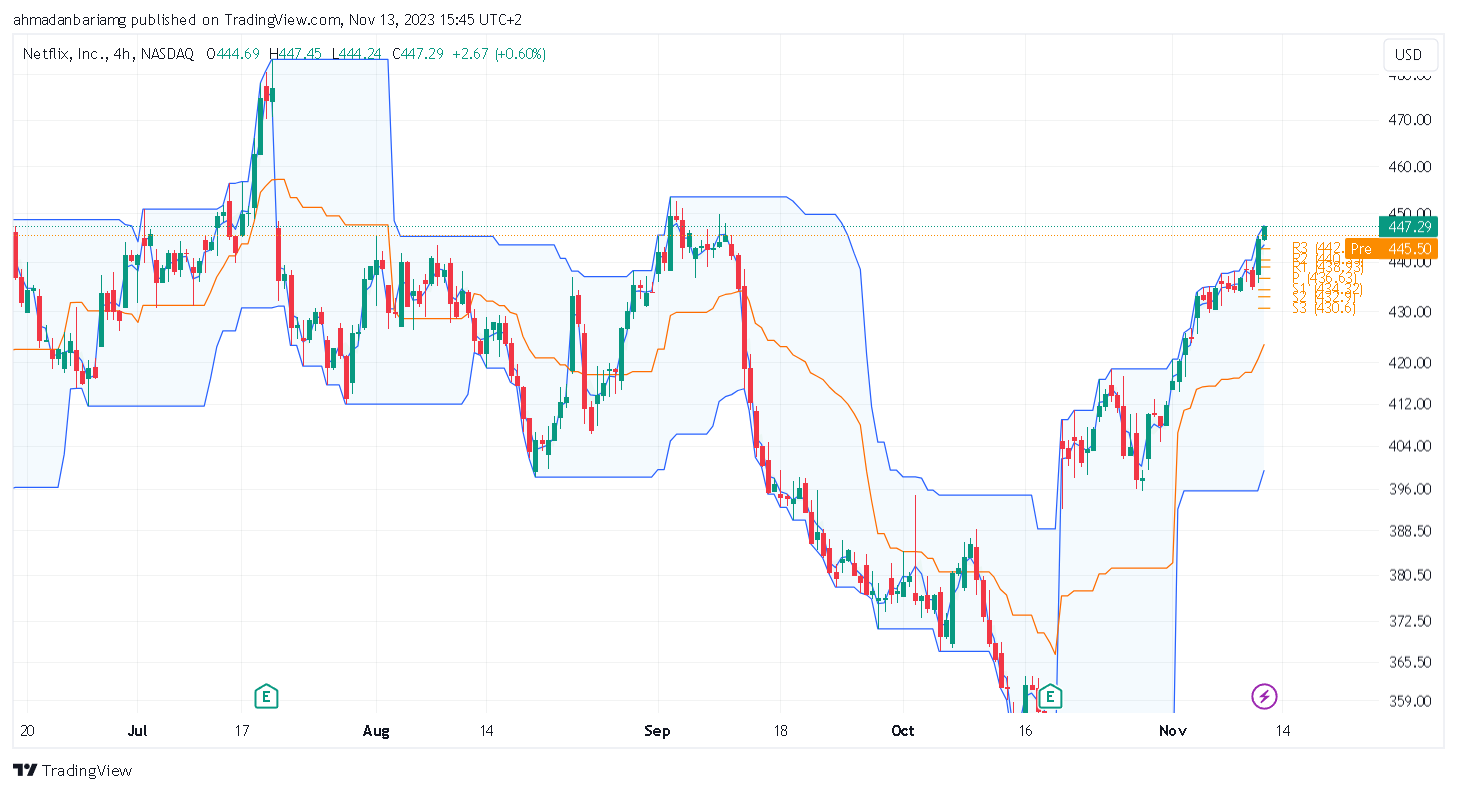The width and height of the screenshot is (1457, 792).
Task: Click the '18' time axis label
Action: 781,731
